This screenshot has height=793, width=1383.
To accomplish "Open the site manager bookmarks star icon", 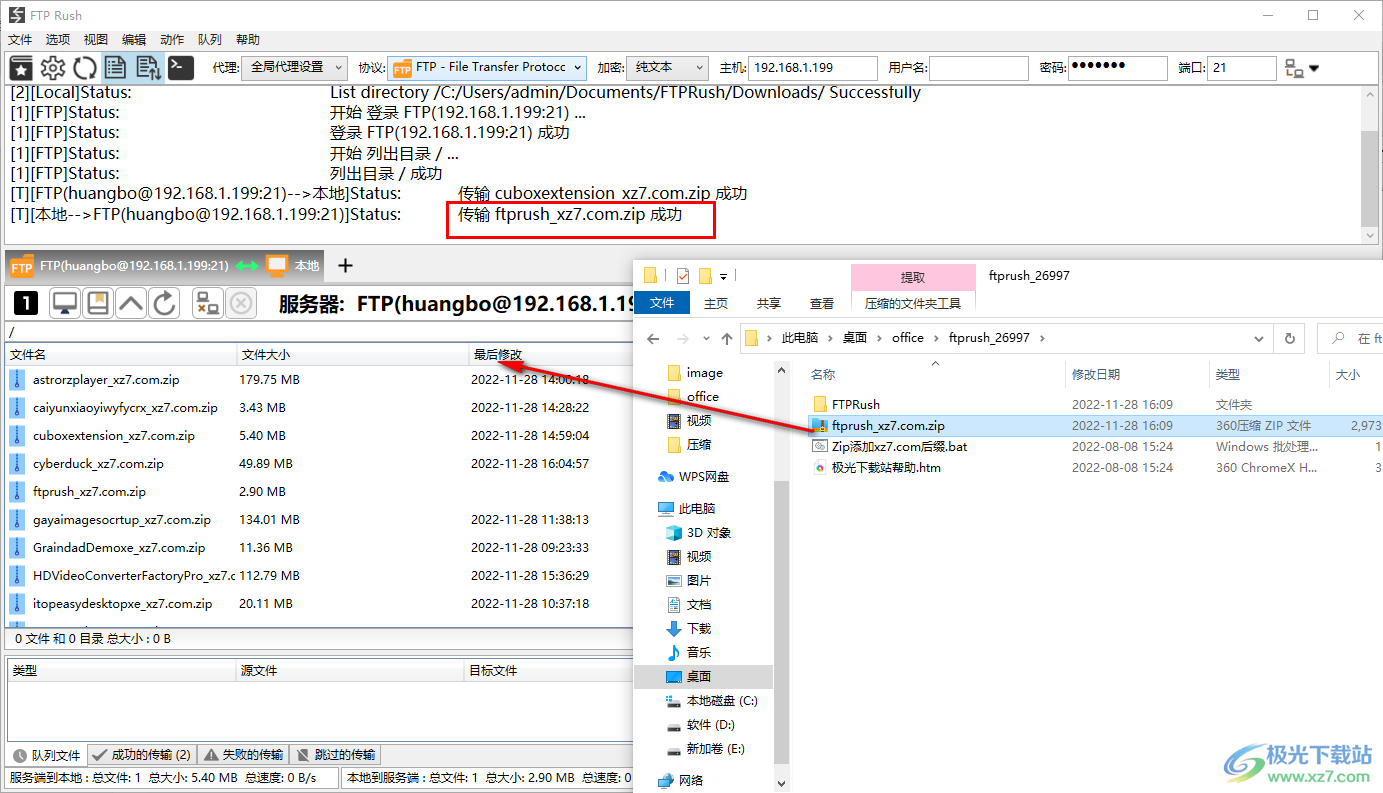I will point(21,68).
